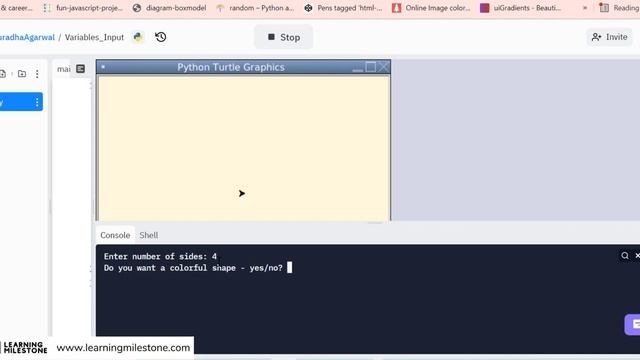
Task: Close the Python Turtle Graphics window
Action: [x=384, y=67]
